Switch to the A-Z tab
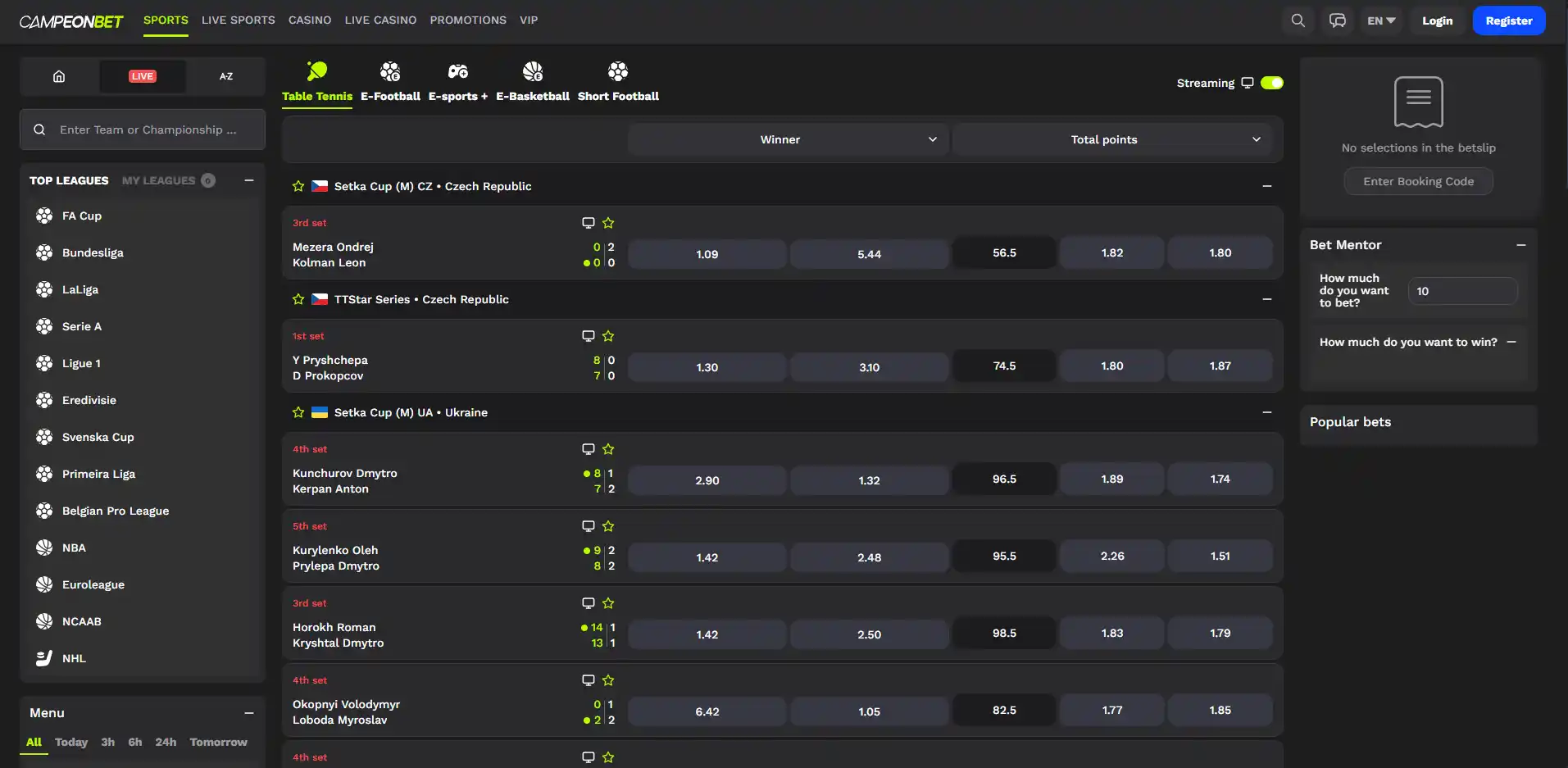The height and width of the screenshot is (768, 1568). (x=226, y=76)
